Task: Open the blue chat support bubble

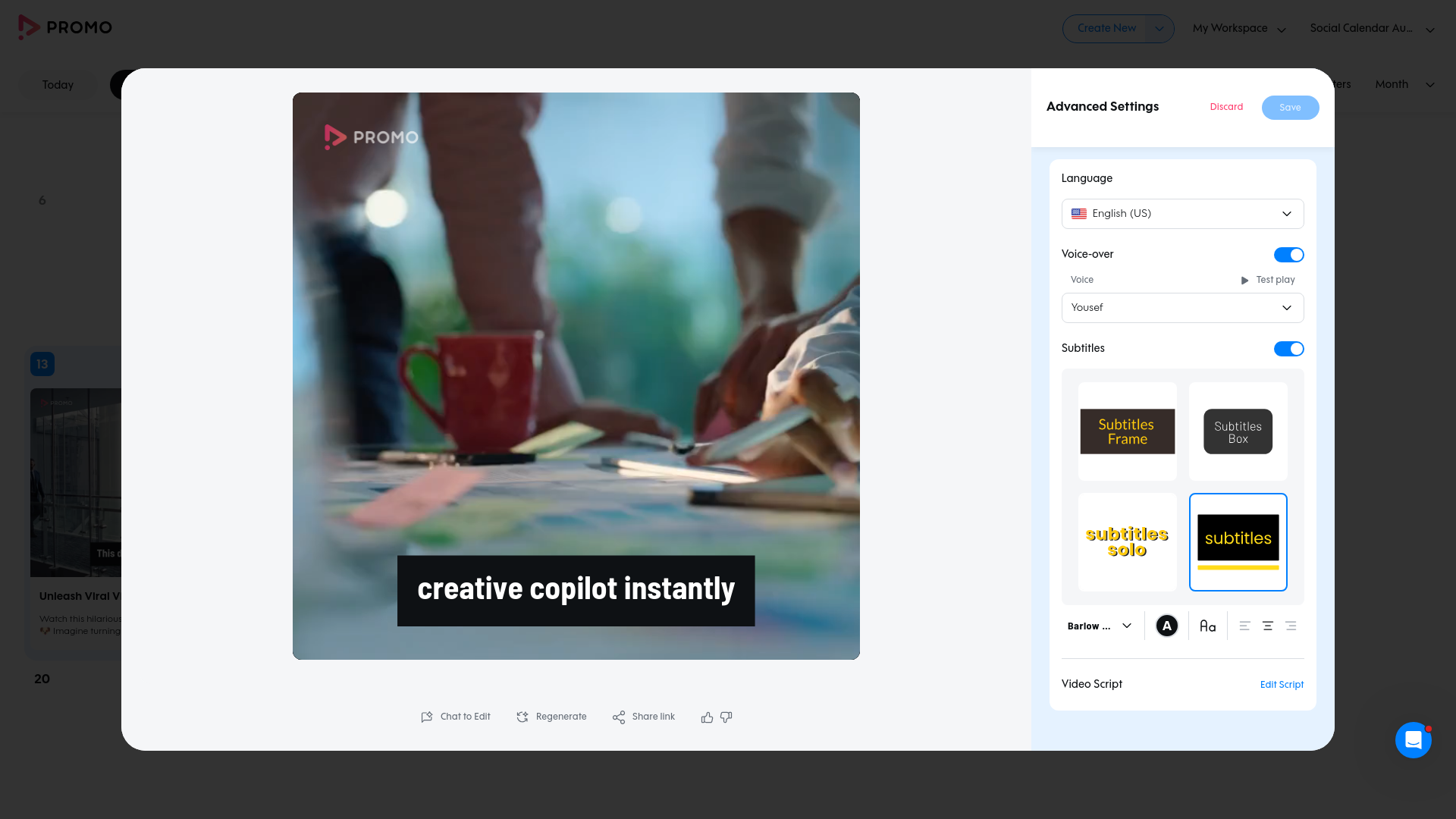Action: point(1413,740)
